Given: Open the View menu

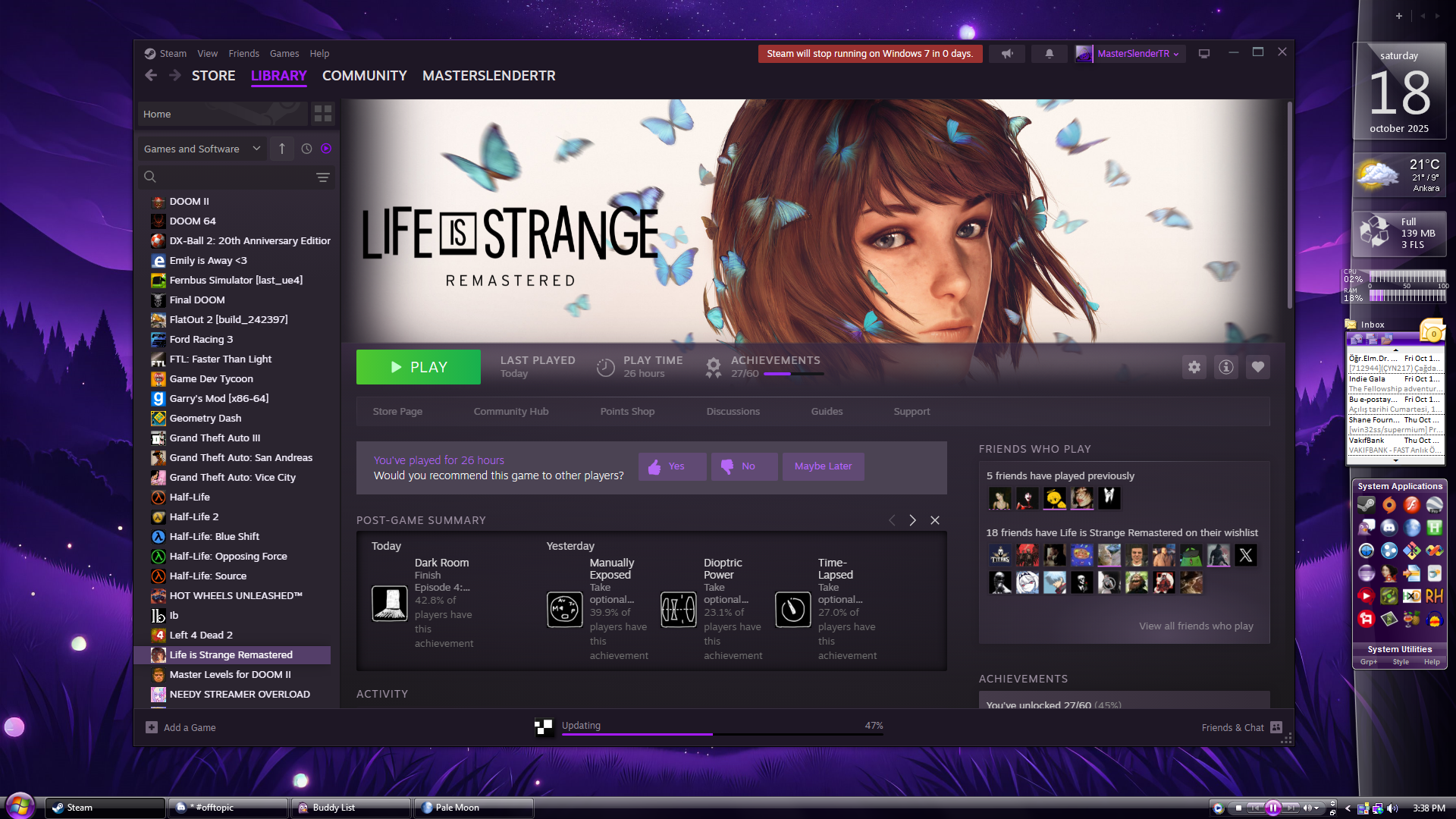Looking at the screenshot, I should (207, 54).
